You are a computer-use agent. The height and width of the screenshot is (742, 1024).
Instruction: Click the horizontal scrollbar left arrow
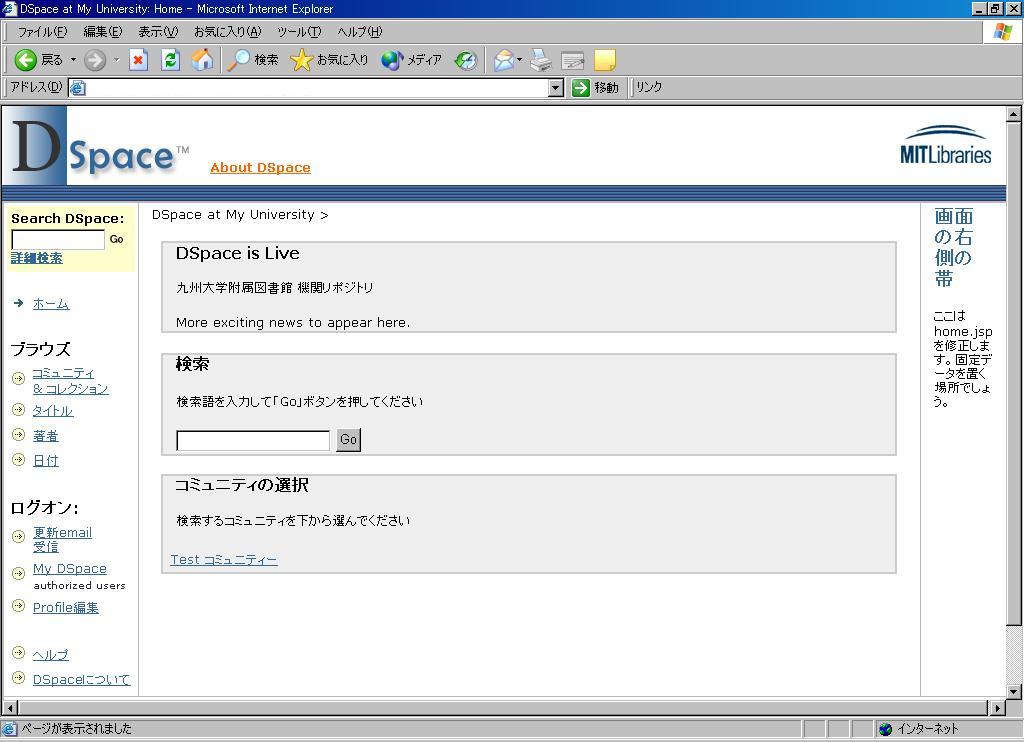(10, 707)
